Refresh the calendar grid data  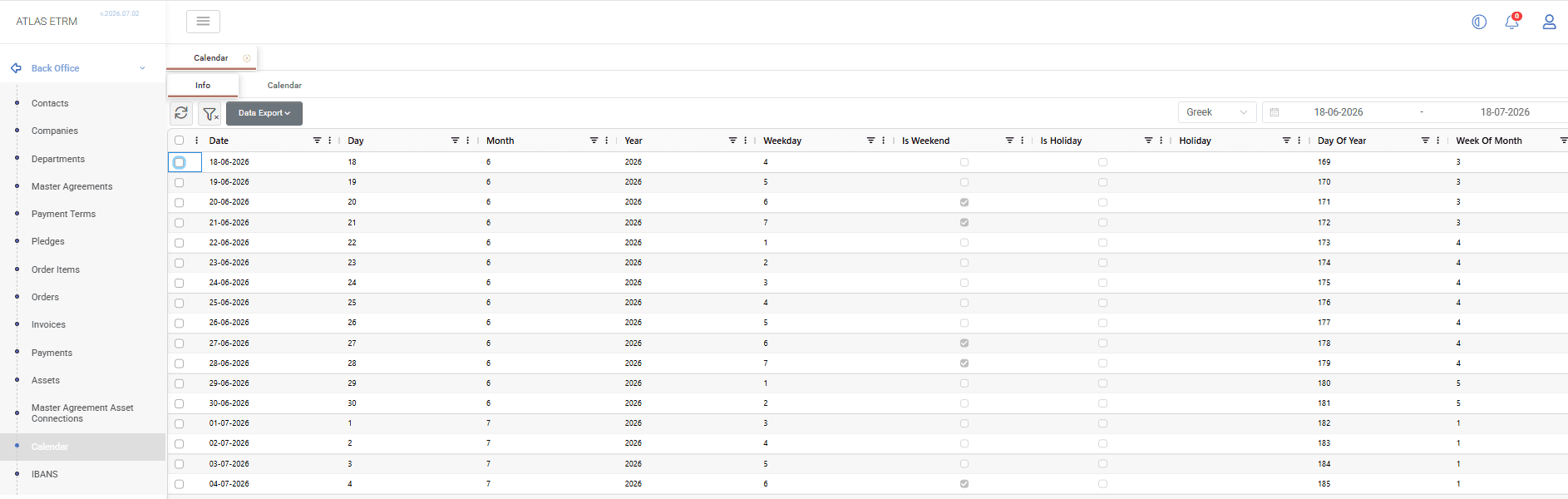(x=181, y=113)
